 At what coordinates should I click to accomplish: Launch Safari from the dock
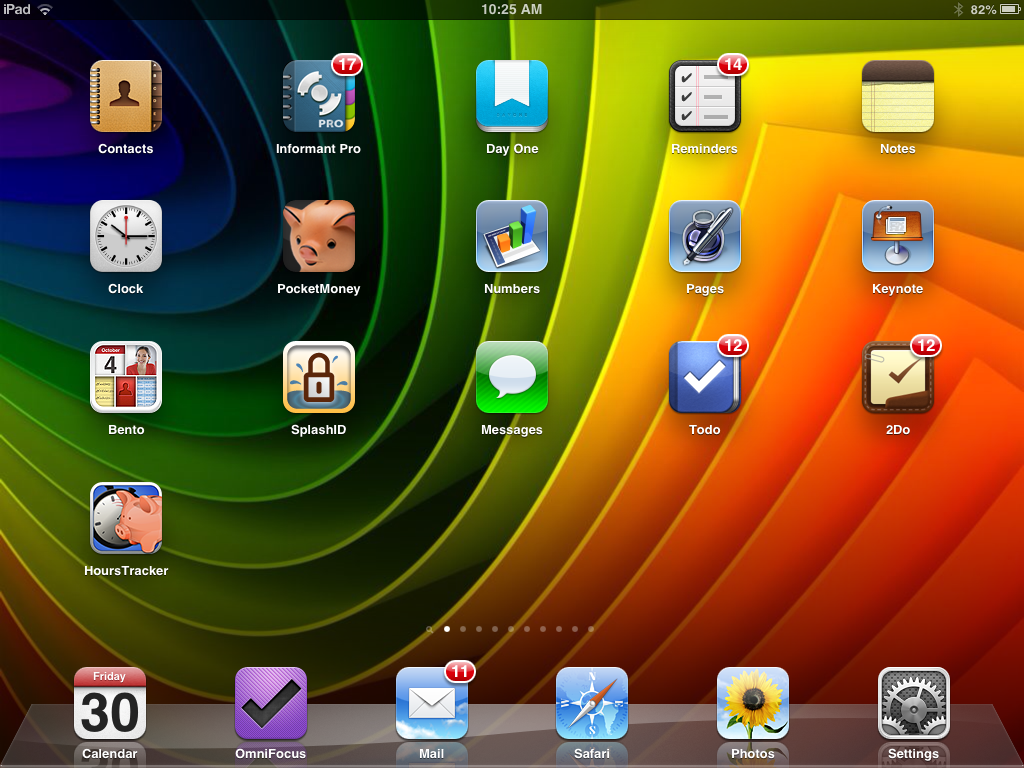592,703
